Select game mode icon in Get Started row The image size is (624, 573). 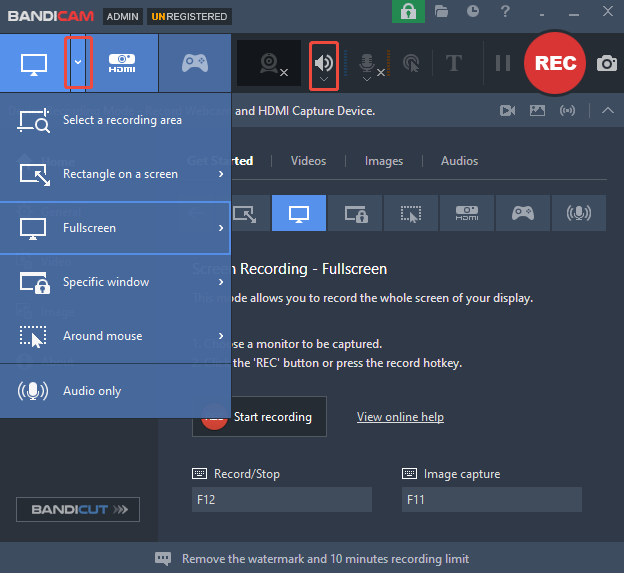point(523,213)
